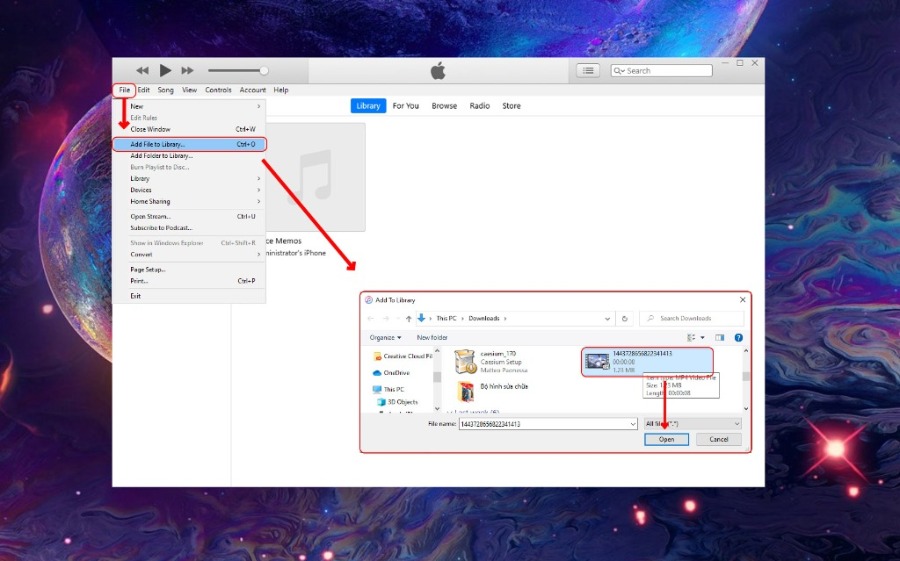Open the Song menu

[165, 90]
